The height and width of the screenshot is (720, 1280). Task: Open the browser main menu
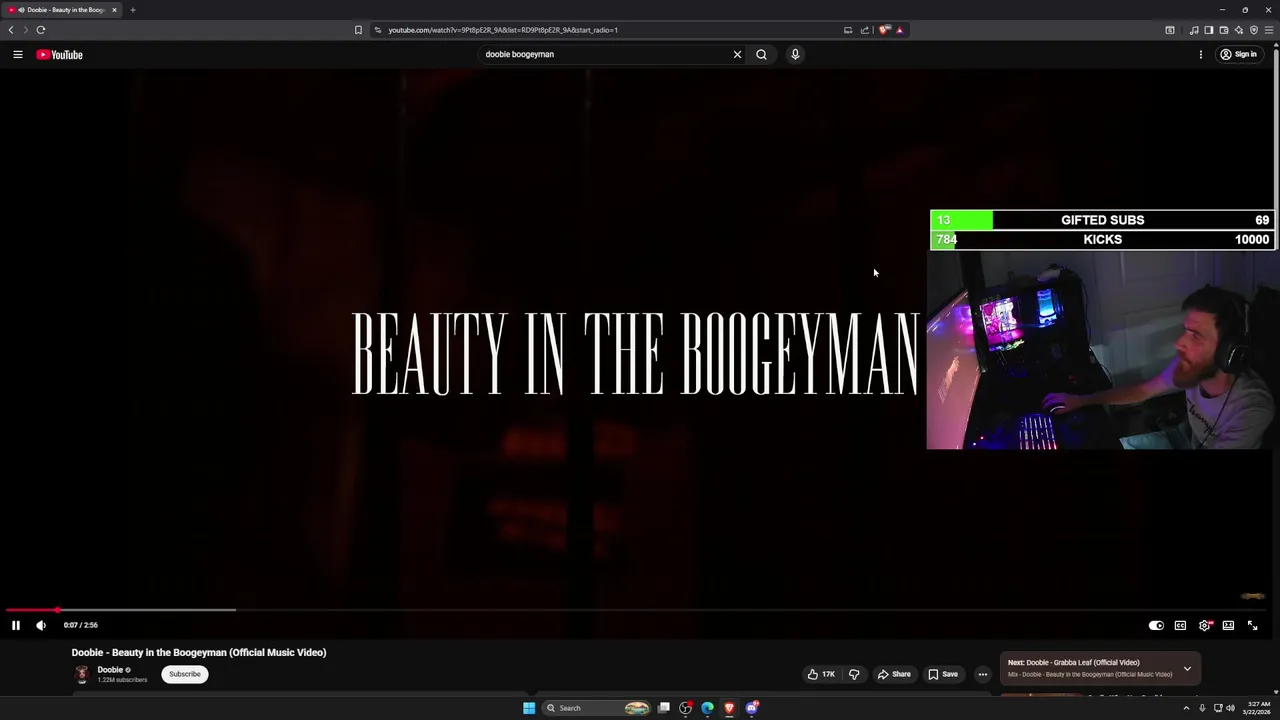(x=1269, y=30)
